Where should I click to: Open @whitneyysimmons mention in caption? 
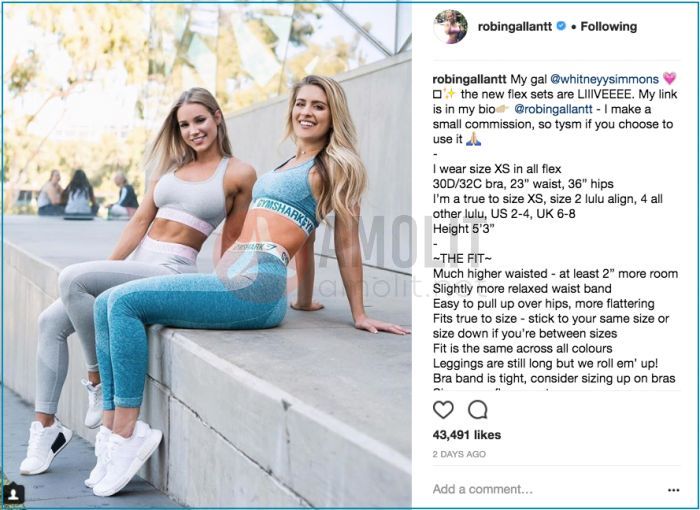point(604,79)
